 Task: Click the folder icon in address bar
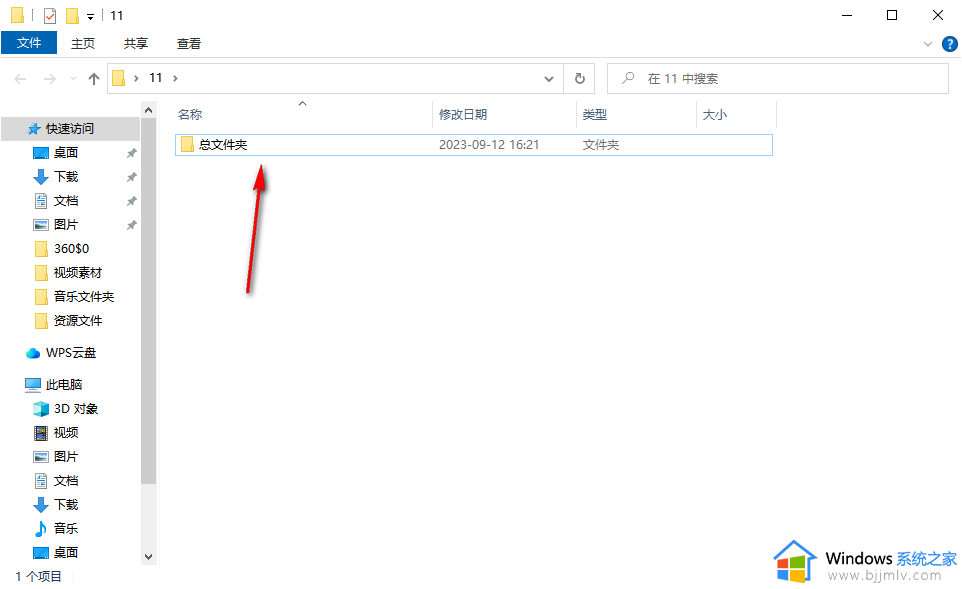pyautogui.click(x=119, y=78)
